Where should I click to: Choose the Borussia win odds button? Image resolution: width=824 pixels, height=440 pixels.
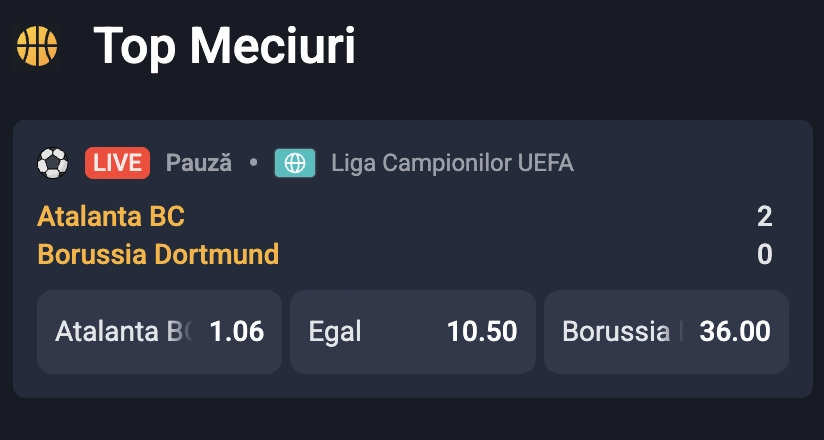(666, 332)
